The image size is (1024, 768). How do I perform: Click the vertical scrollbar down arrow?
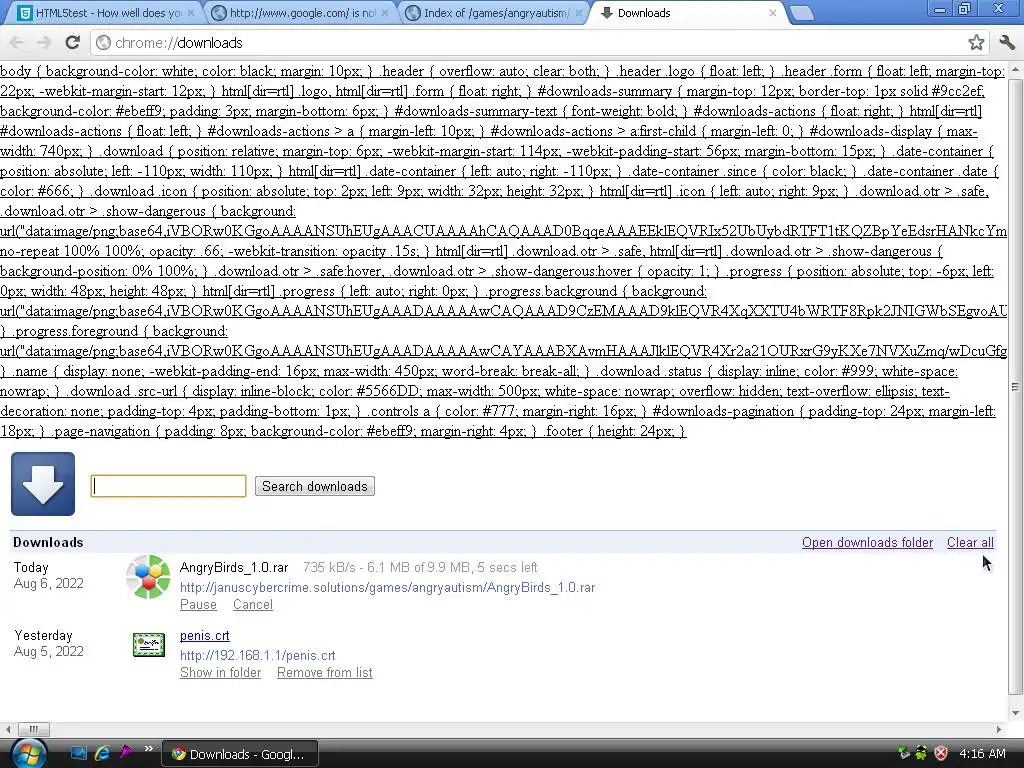coord(1016,713)
